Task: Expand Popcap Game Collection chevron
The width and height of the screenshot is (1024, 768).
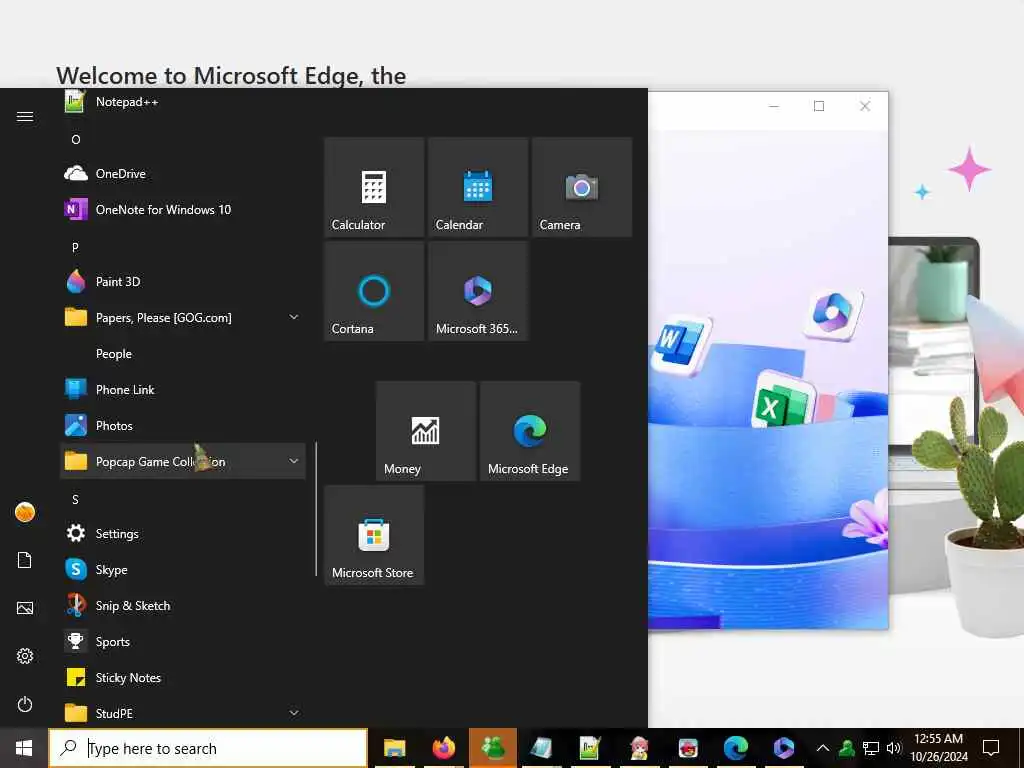Action: click(x=294, y=461)
